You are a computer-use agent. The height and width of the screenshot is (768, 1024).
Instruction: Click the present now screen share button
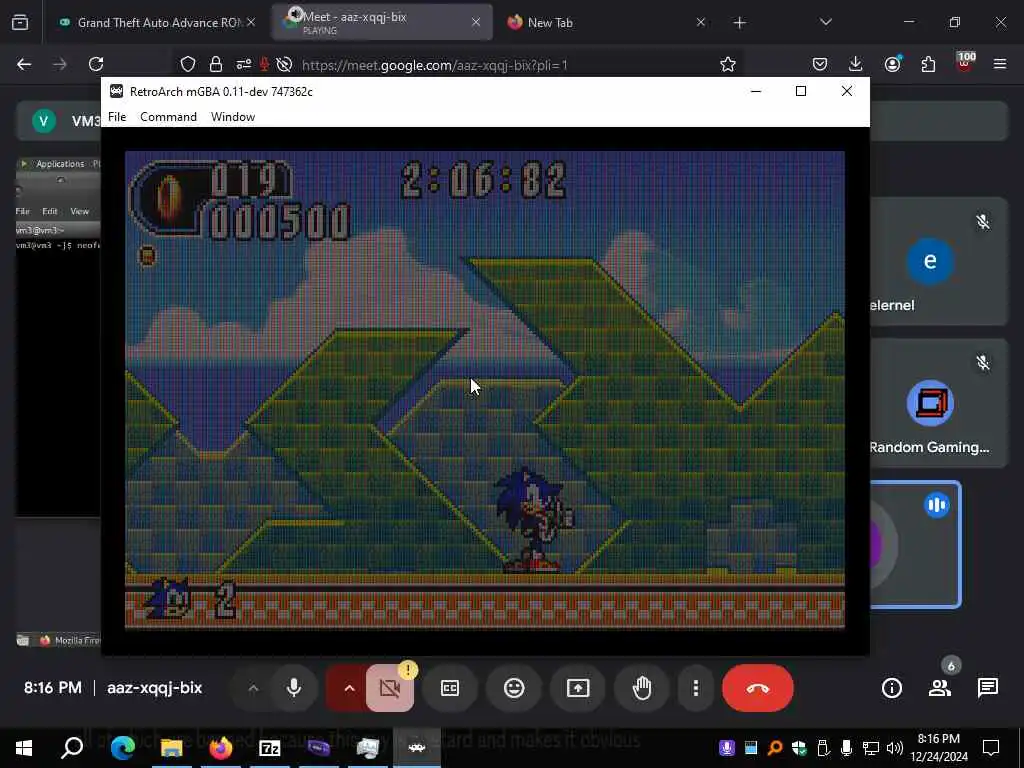(x=578, y=688)
